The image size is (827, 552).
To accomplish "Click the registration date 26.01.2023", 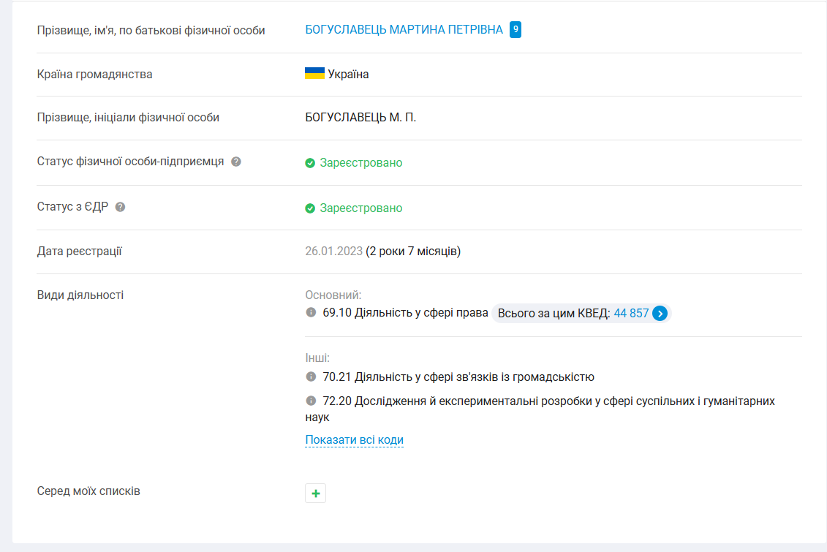I will pyautogui.click(x=333, y=251).
